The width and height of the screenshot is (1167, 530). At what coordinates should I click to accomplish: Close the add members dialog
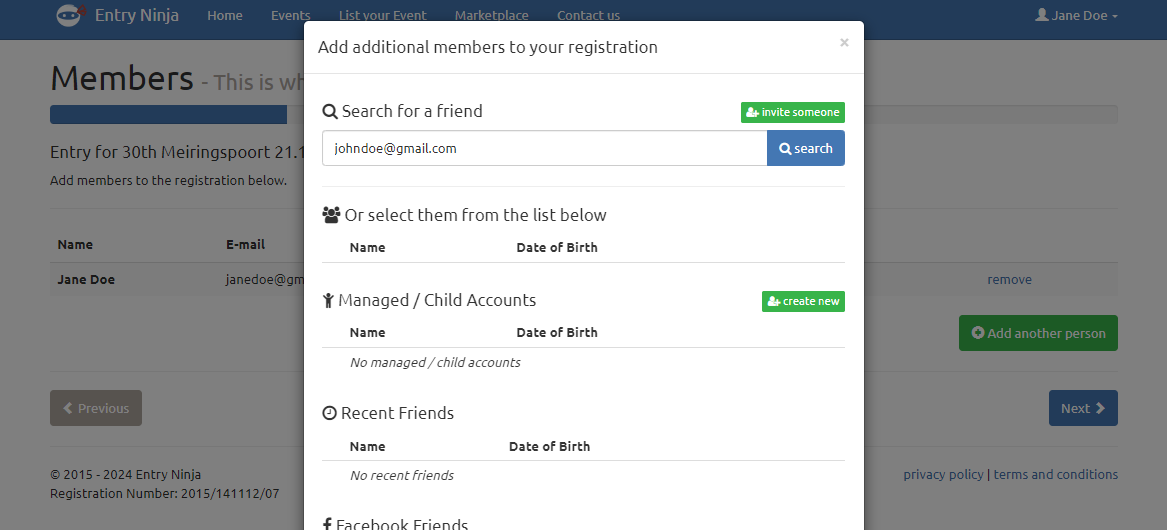pos(844,43)
